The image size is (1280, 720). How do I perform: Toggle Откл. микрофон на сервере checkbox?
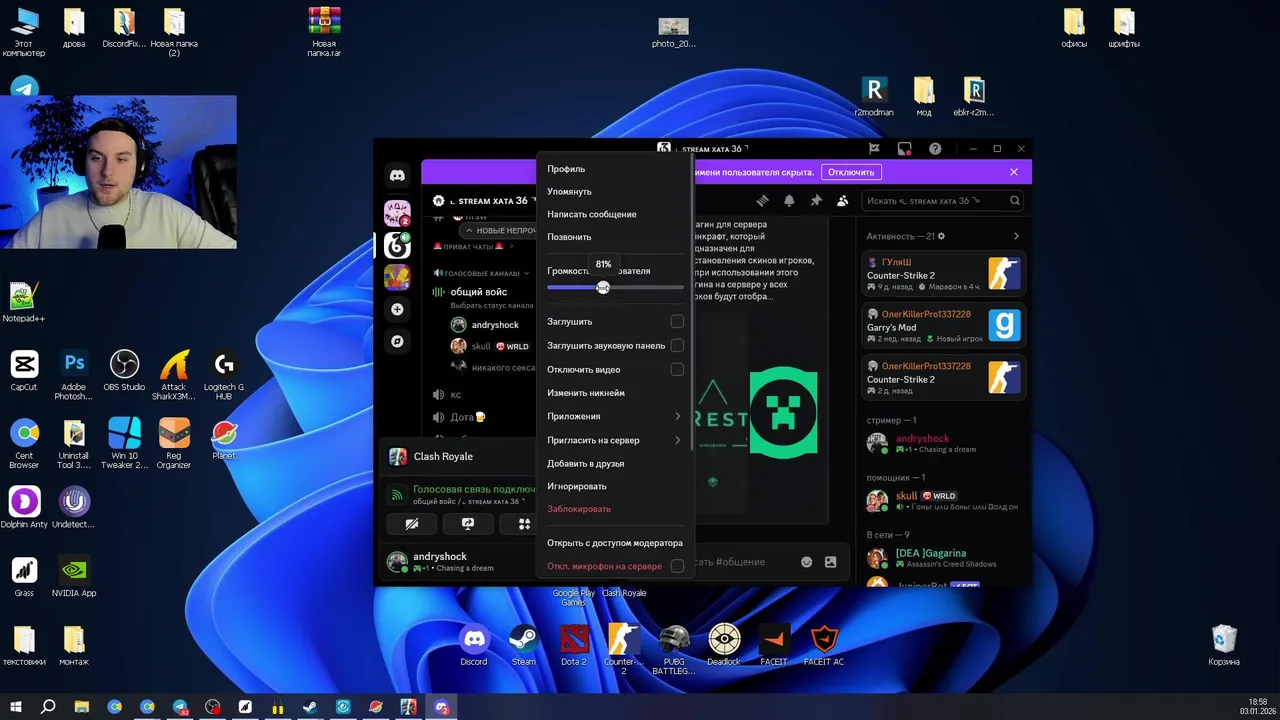[677, 566]
